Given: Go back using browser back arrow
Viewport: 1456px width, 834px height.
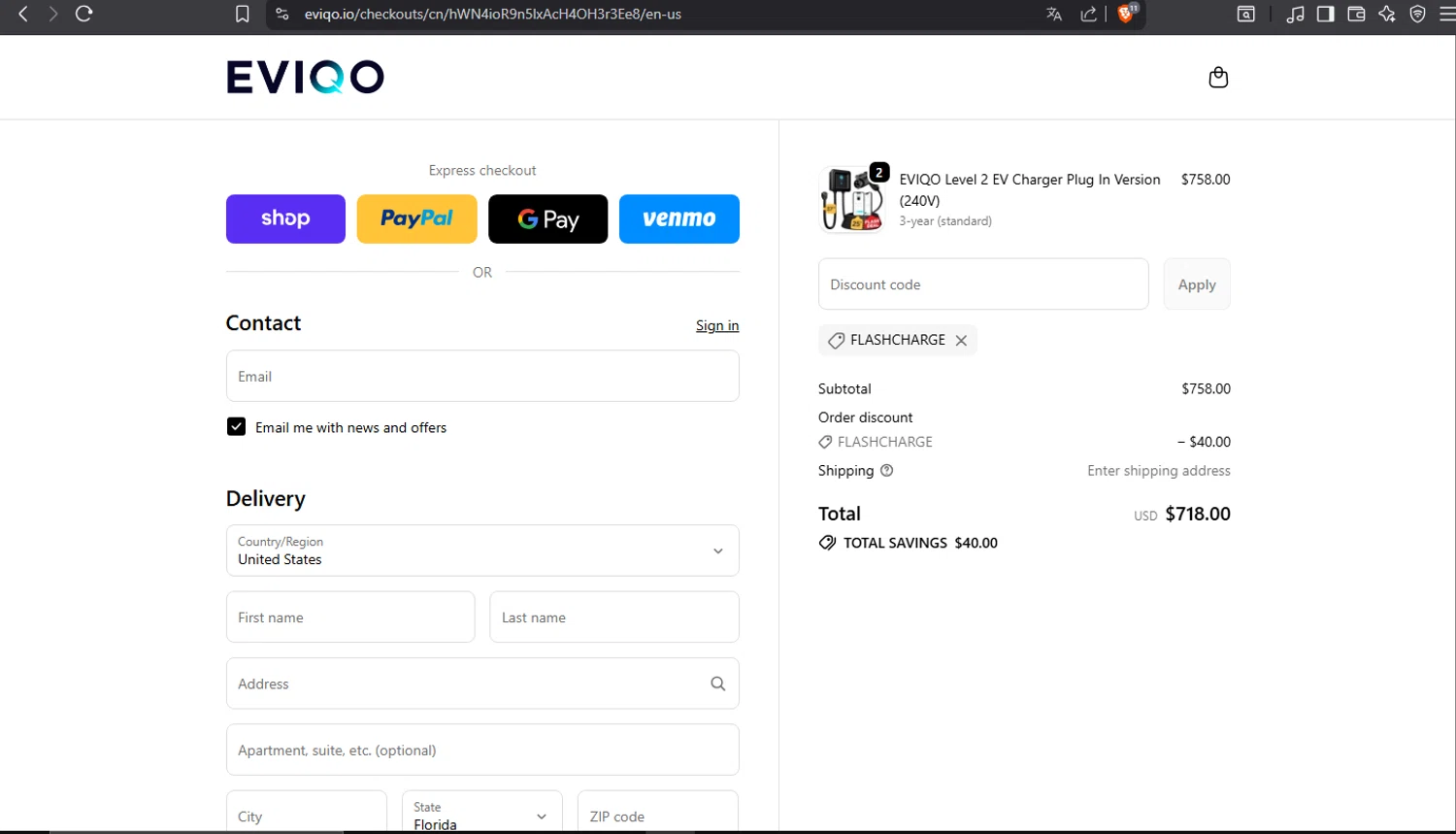Looking at the screenshot, I should tap(23, 14).
